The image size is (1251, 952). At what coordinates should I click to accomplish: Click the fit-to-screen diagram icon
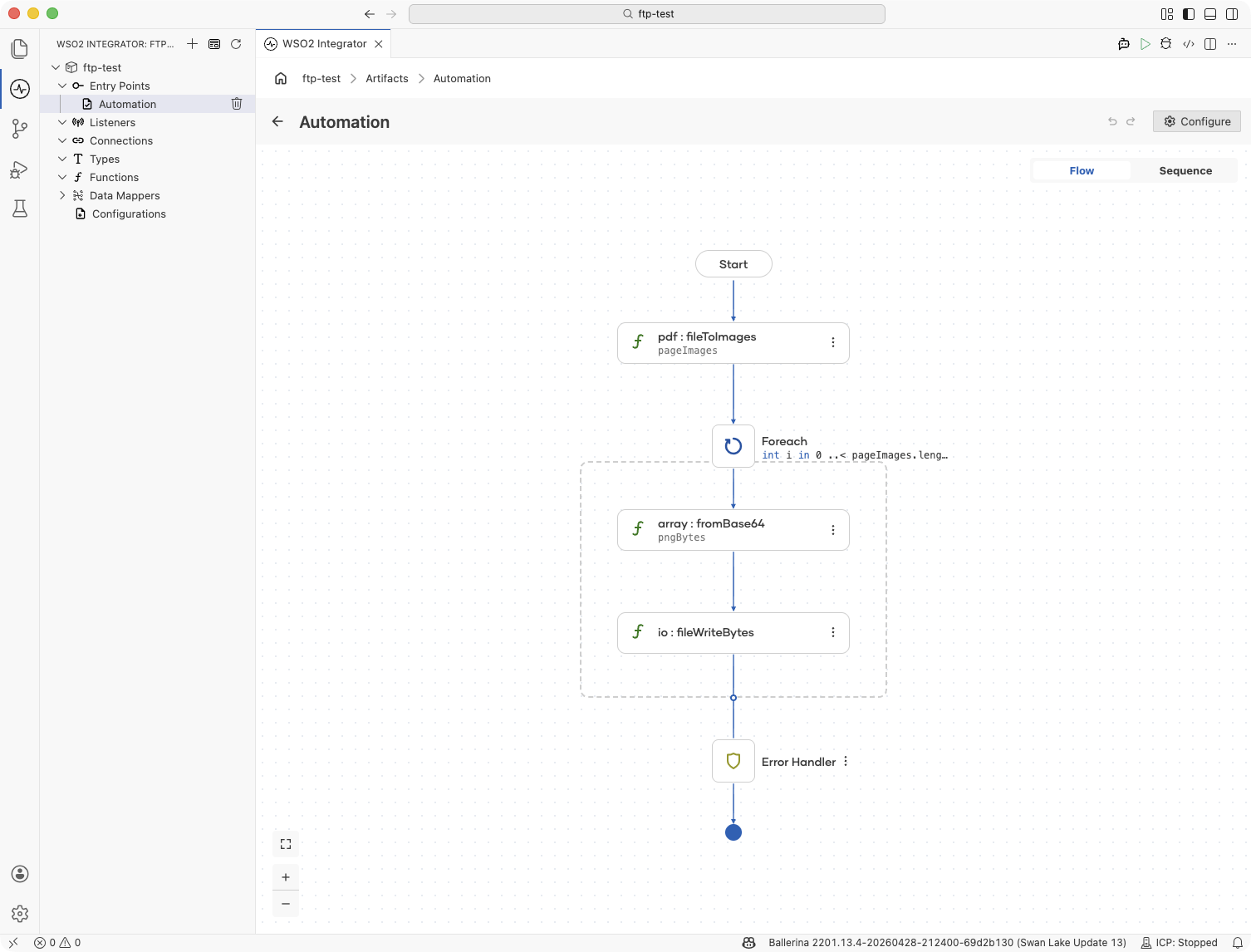point(286,844)
